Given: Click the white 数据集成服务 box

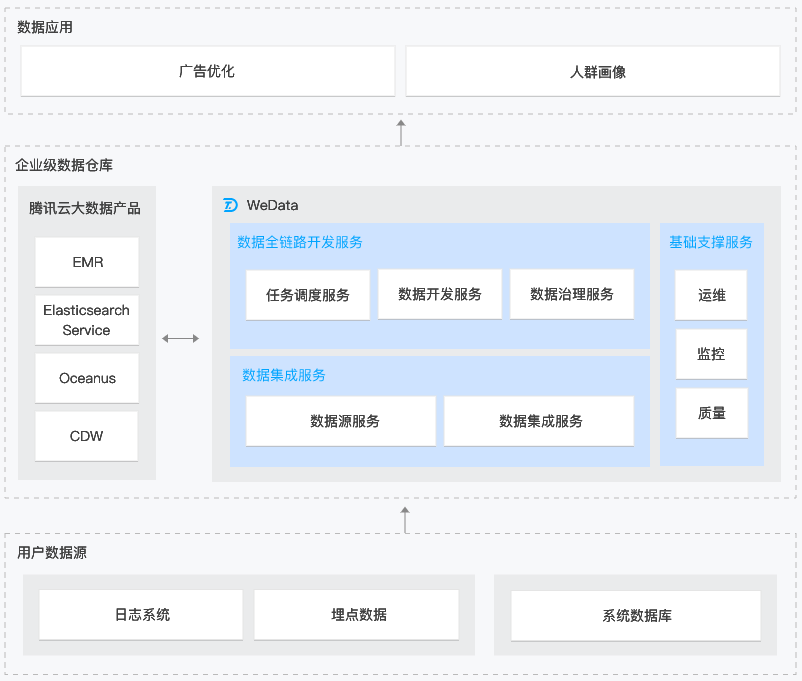Looking at the screenshot, I should [x=539, y=421].
